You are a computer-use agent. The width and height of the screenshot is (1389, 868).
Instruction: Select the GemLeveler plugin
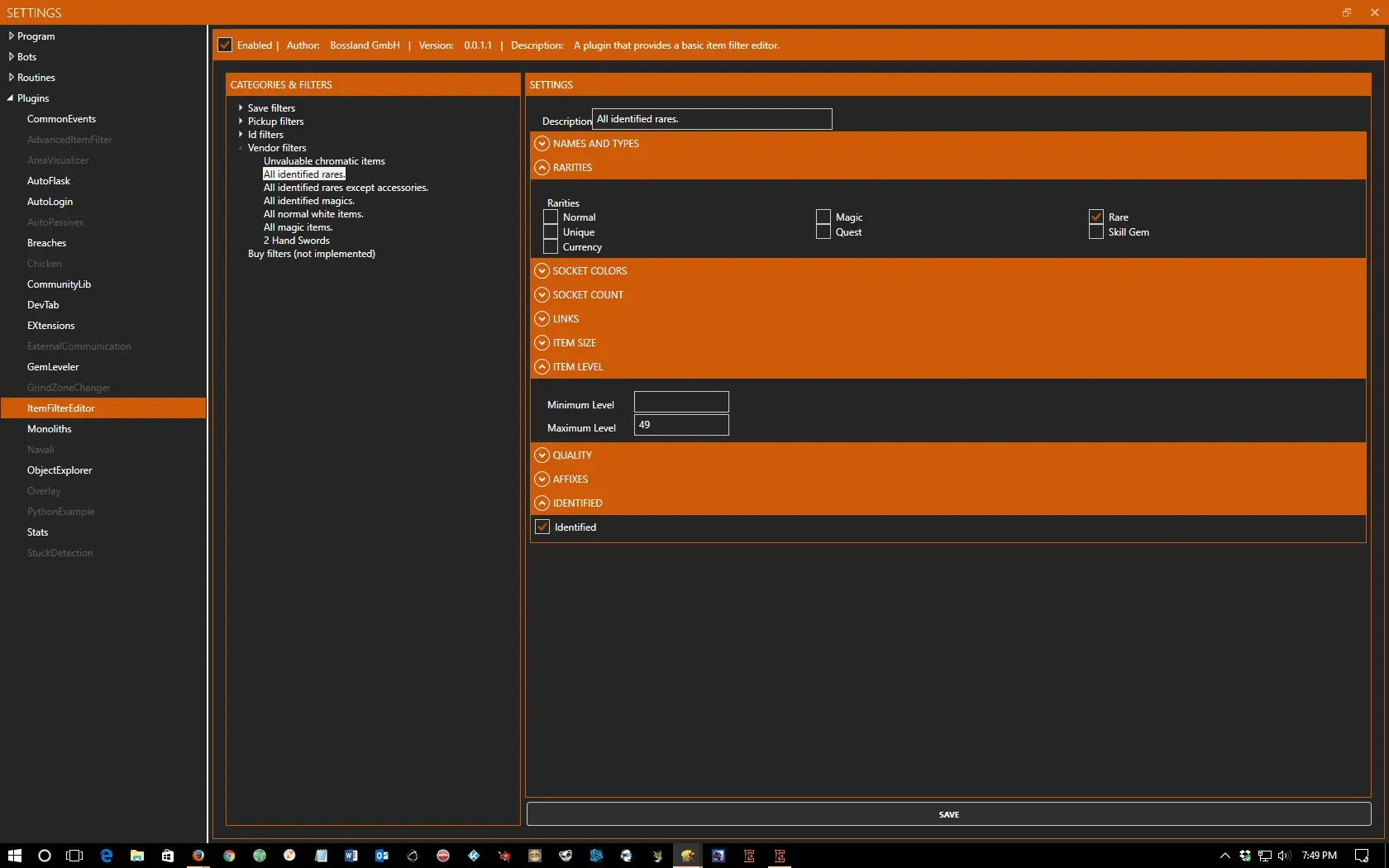53,367
